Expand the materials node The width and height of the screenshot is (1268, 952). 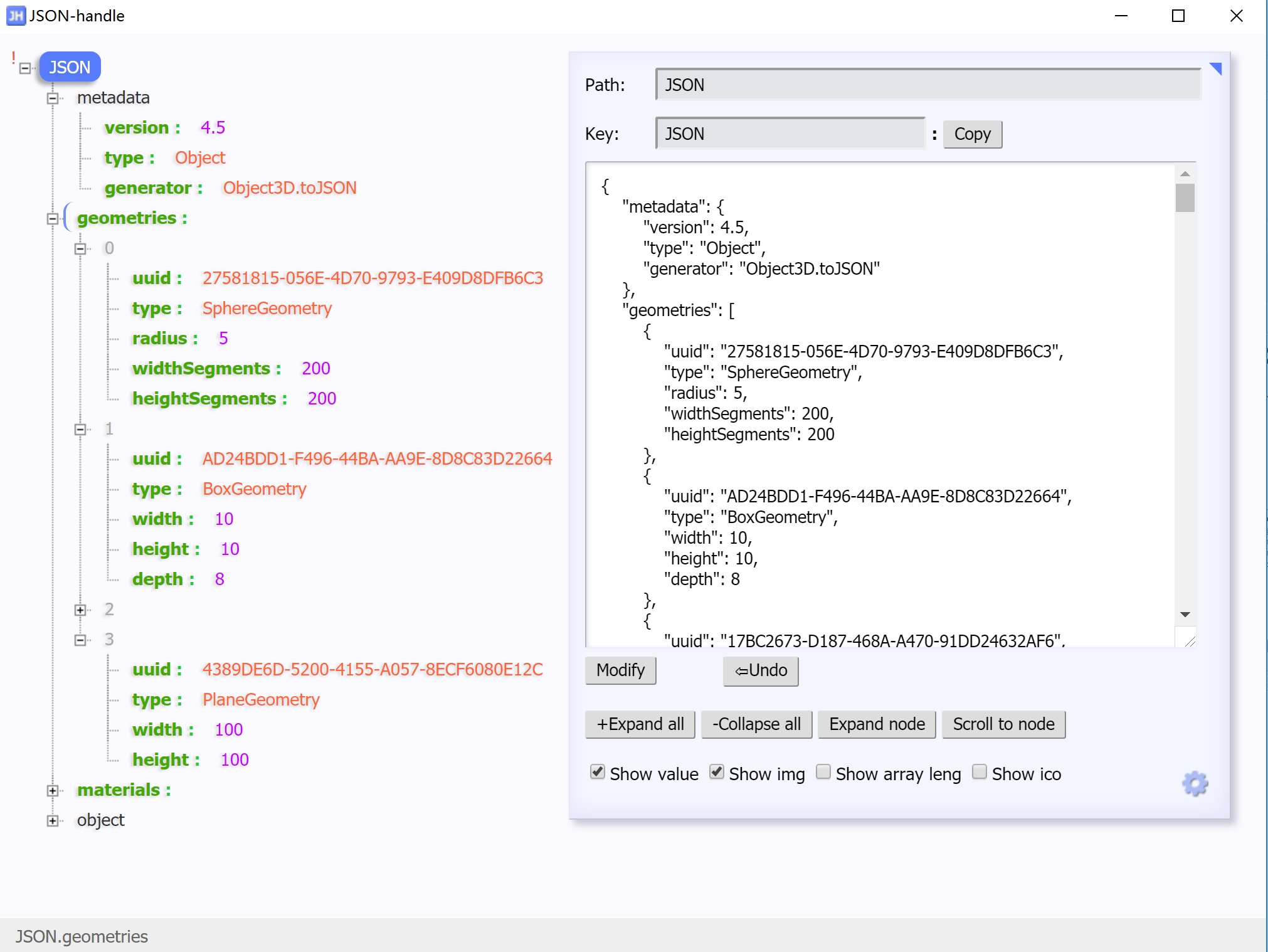point(53,790)
